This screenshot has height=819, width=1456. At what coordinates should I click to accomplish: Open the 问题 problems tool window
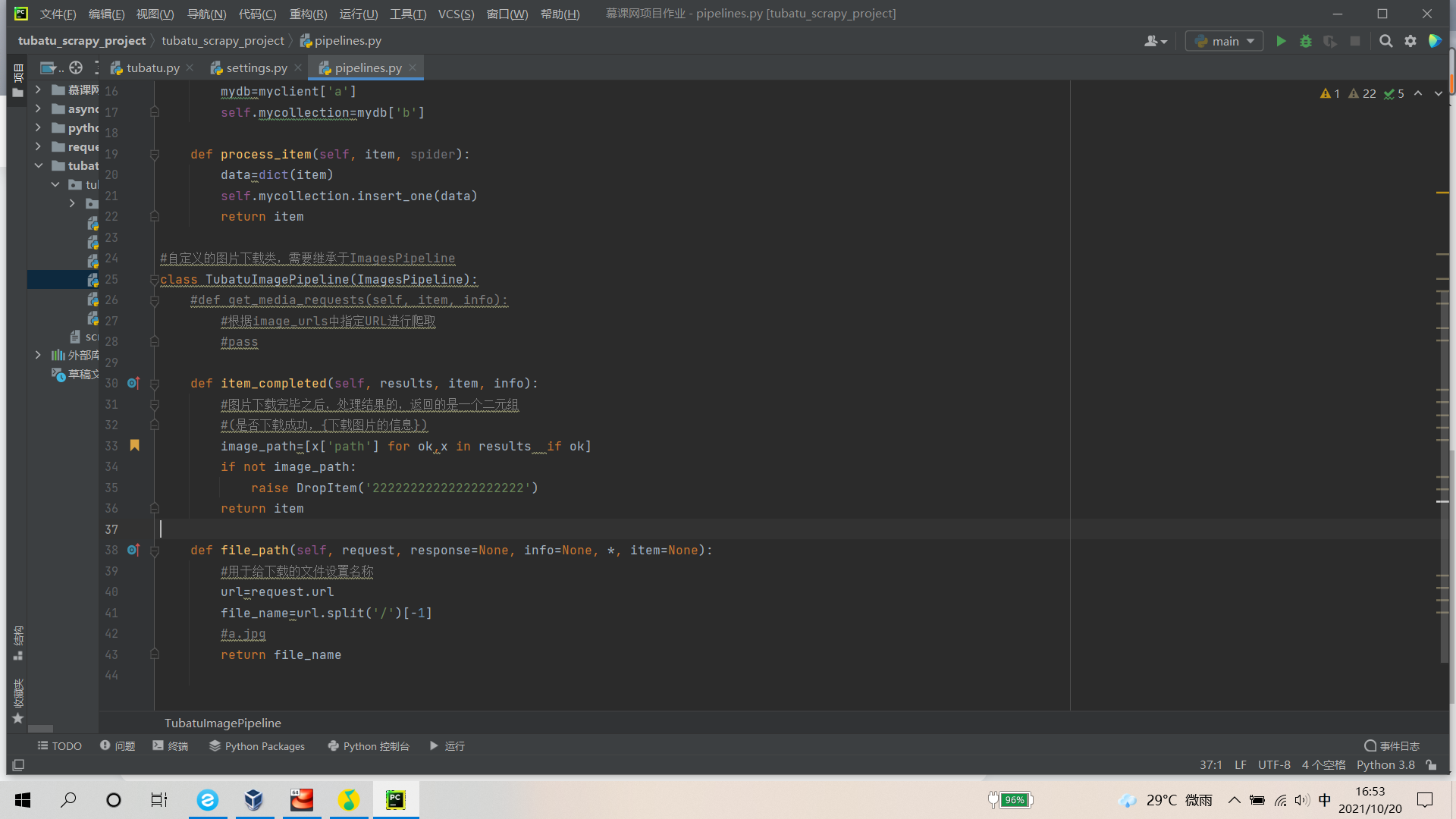tap(118, 746)
